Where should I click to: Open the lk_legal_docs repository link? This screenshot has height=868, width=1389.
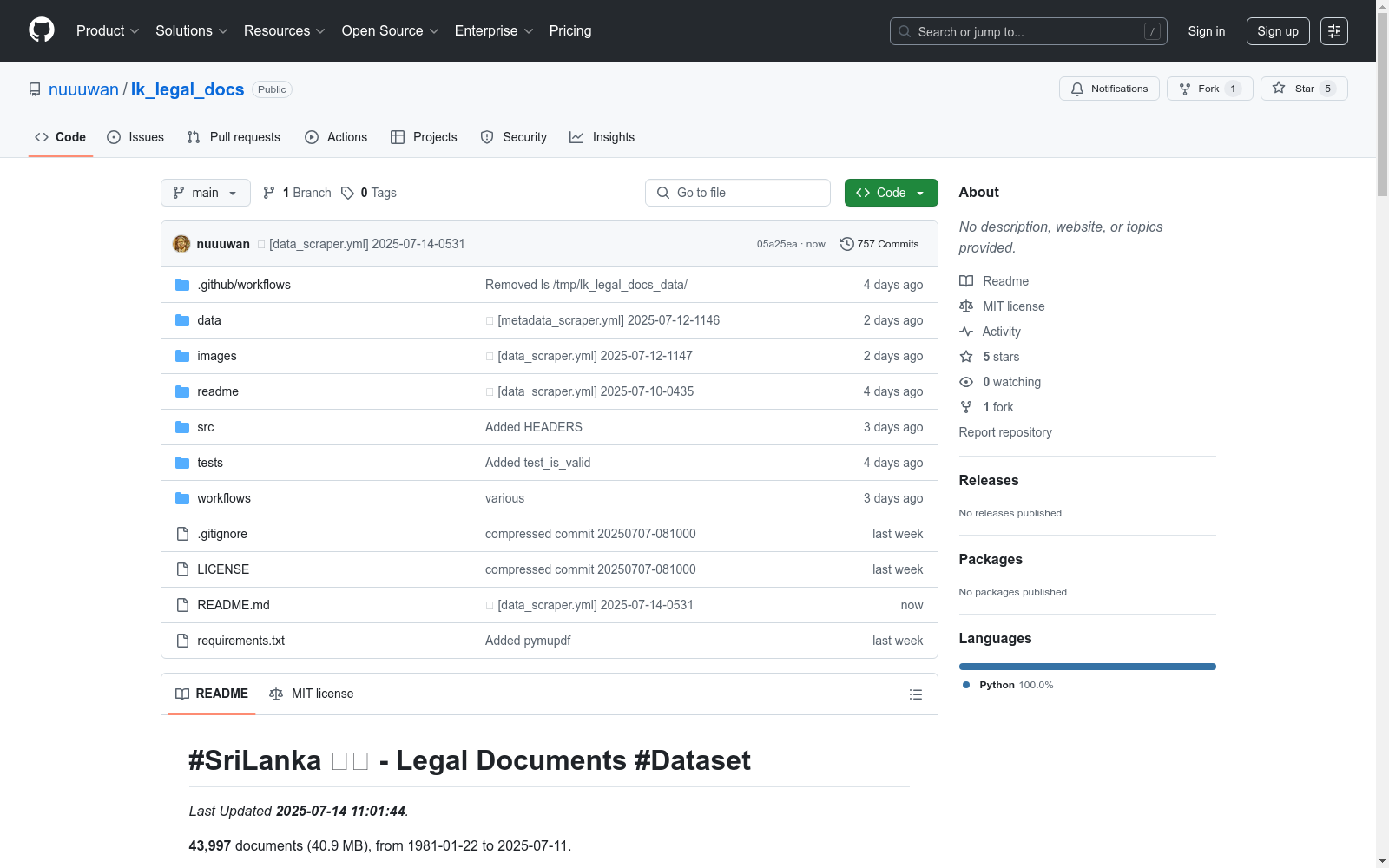pos(188,89)
